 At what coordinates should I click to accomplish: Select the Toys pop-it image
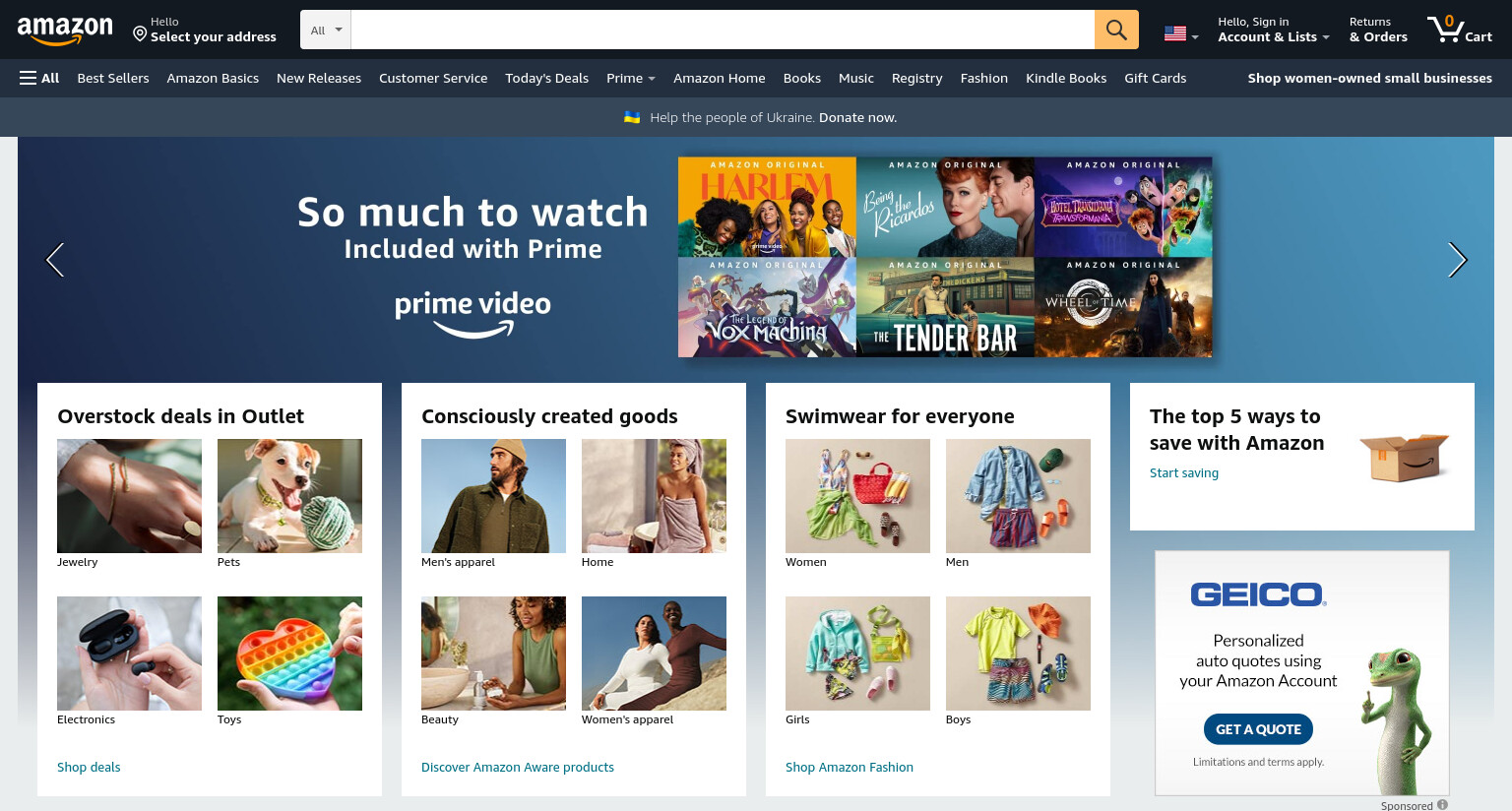(x=289, y=654)
